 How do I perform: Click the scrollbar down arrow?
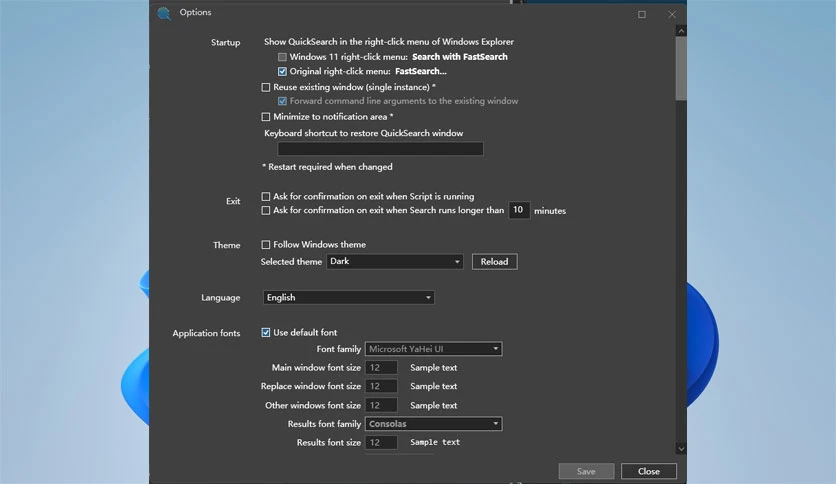point(681,449)
